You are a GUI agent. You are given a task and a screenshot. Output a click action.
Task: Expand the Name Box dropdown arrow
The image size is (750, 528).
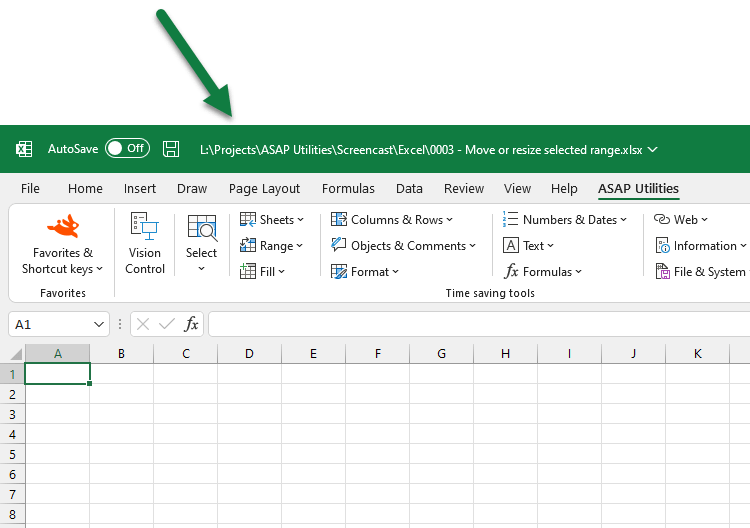pos(99,324)
